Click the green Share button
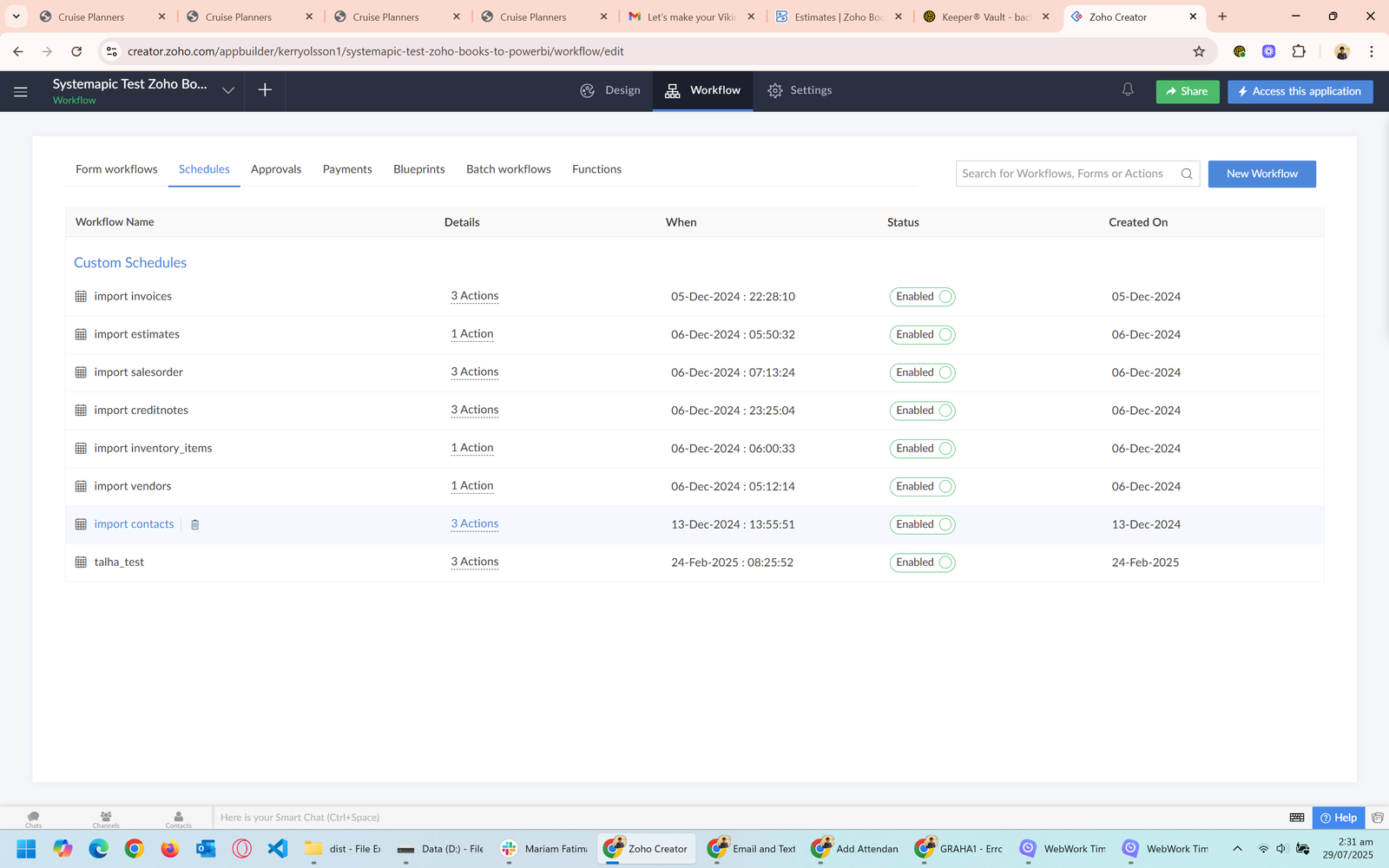 [1188, 91]
